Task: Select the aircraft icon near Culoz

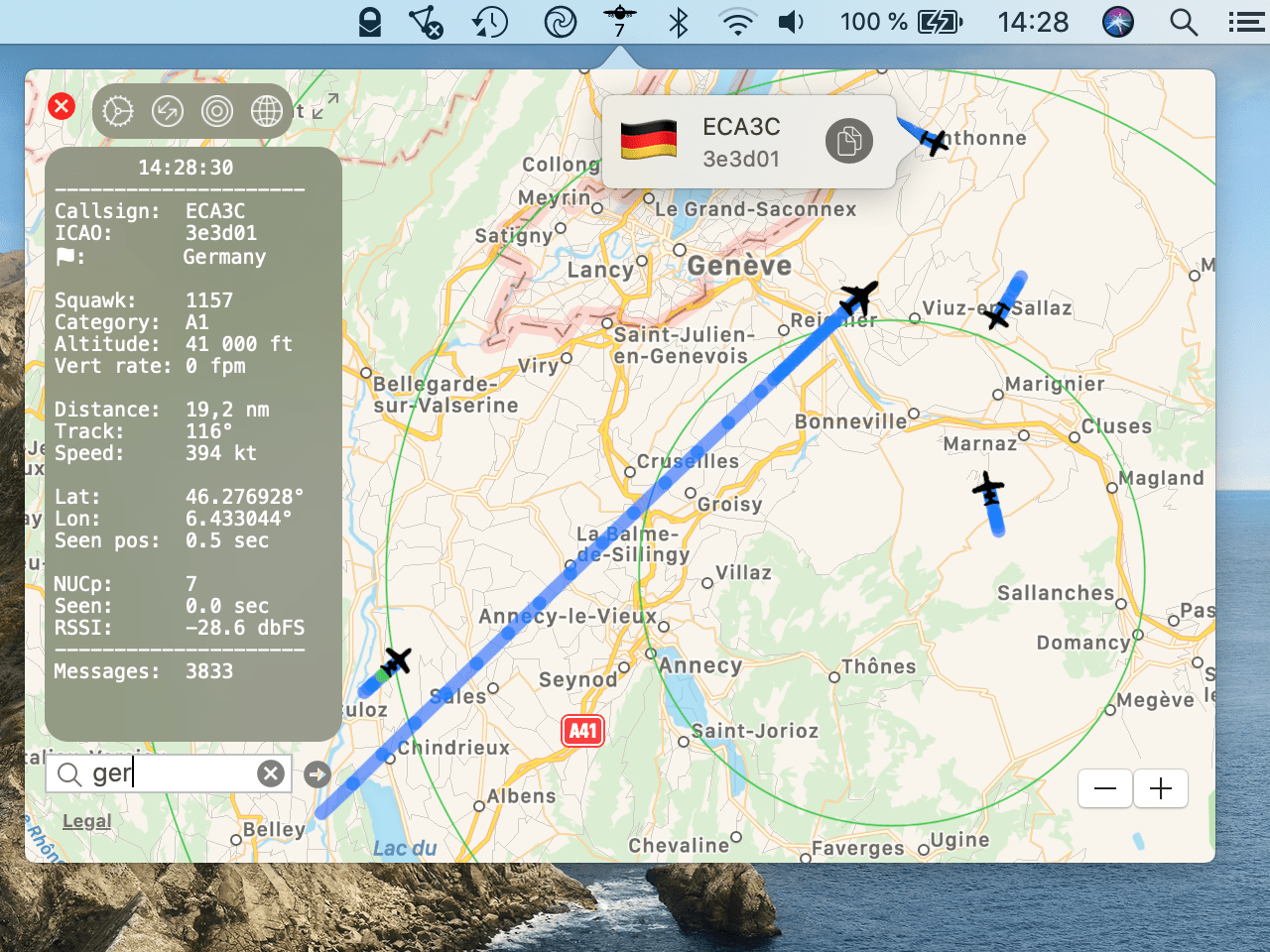Action: click(395, 661)
